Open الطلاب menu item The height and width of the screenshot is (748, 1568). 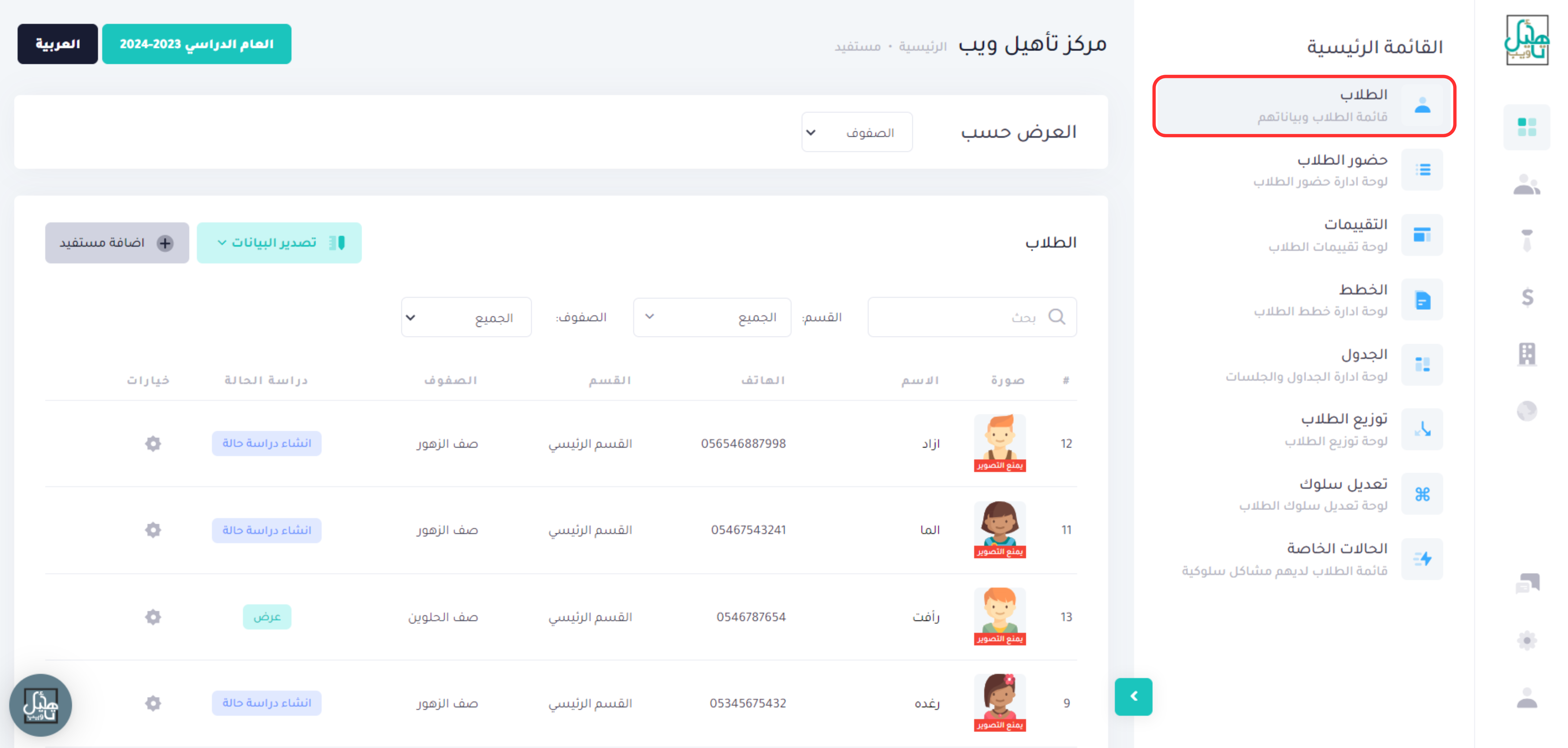coord(1304,106)
